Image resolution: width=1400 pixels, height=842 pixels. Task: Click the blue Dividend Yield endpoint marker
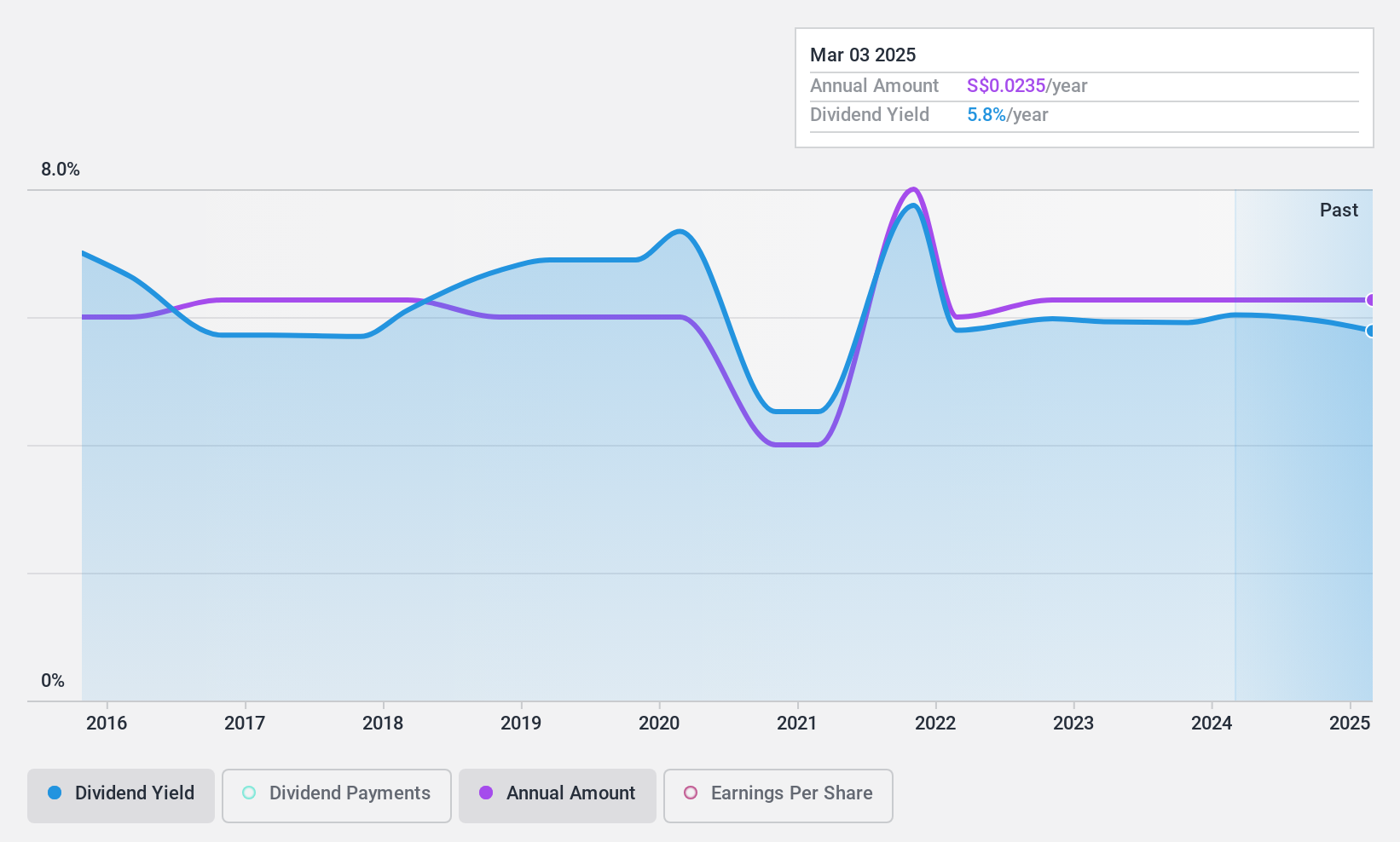coord(1371,331)
